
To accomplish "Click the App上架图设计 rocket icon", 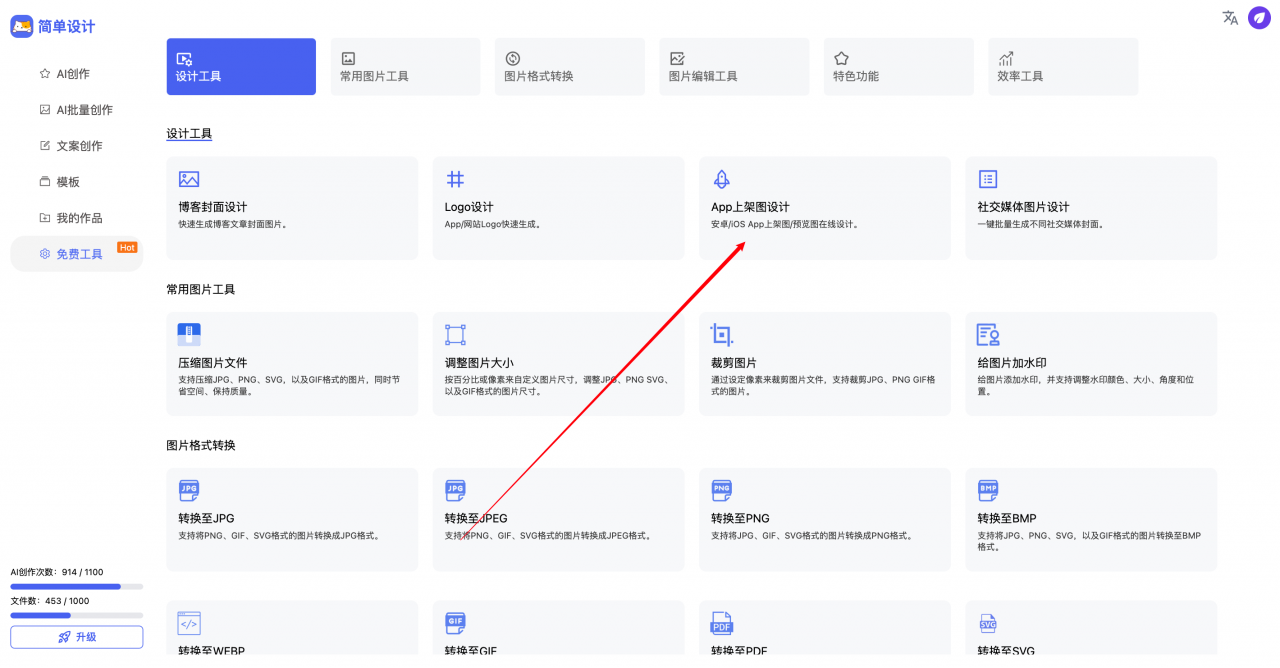I will point(721,179).
